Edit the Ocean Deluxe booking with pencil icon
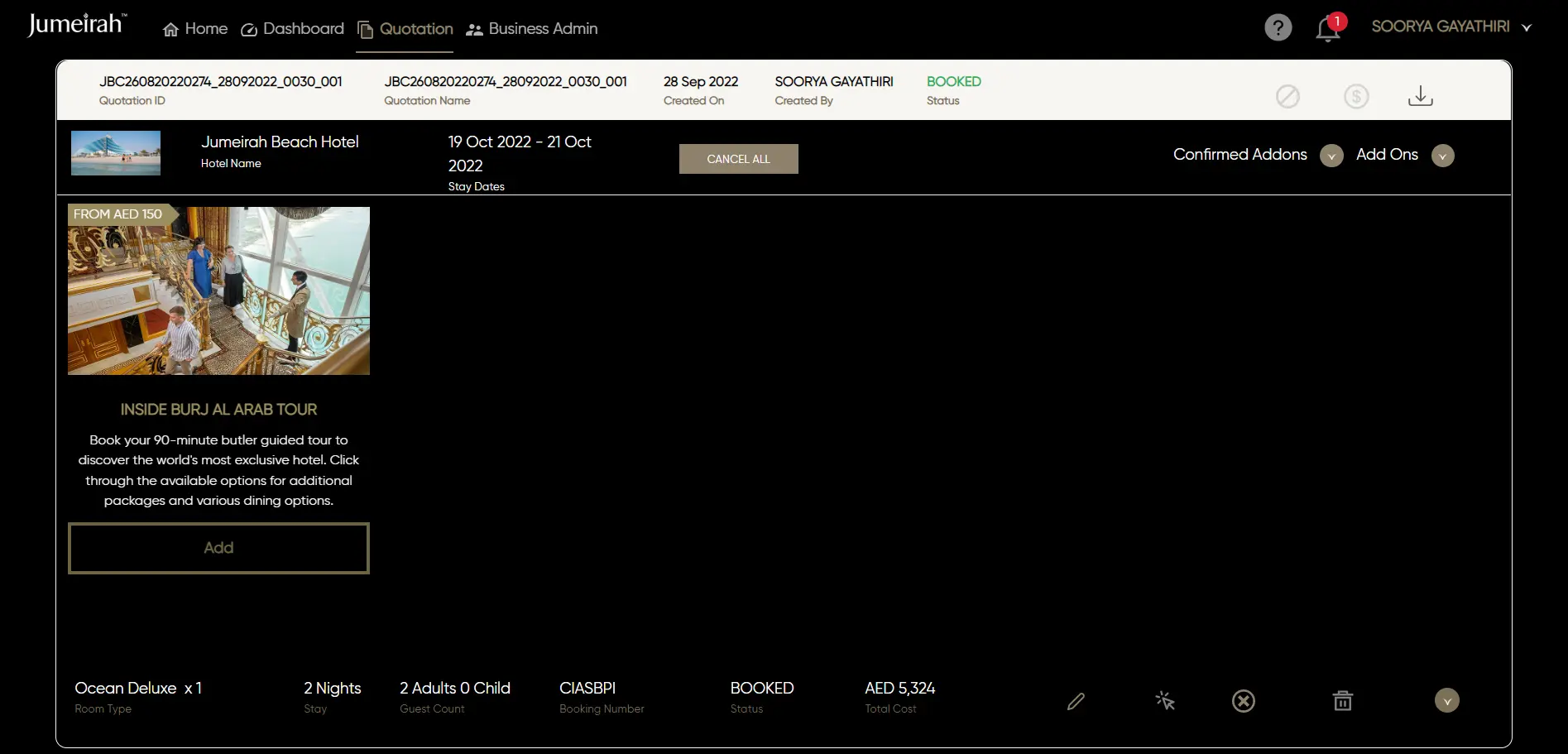This screenshot has width=1568, height=754. pos(1076,701)
